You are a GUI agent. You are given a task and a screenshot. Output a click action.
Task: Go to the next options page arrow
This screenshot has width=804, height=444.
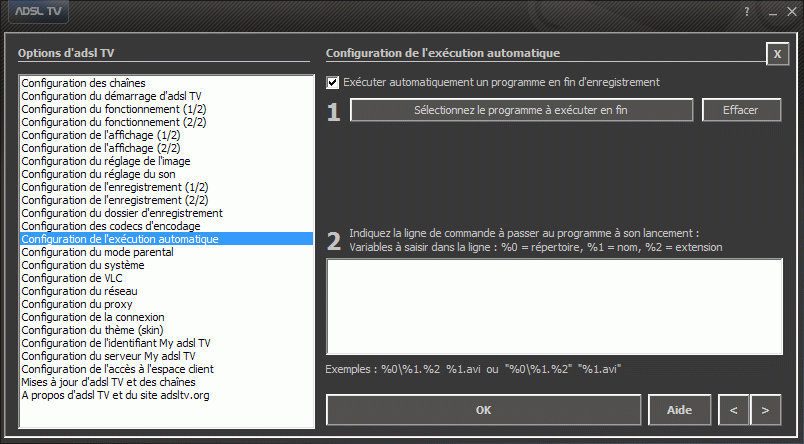765,410
